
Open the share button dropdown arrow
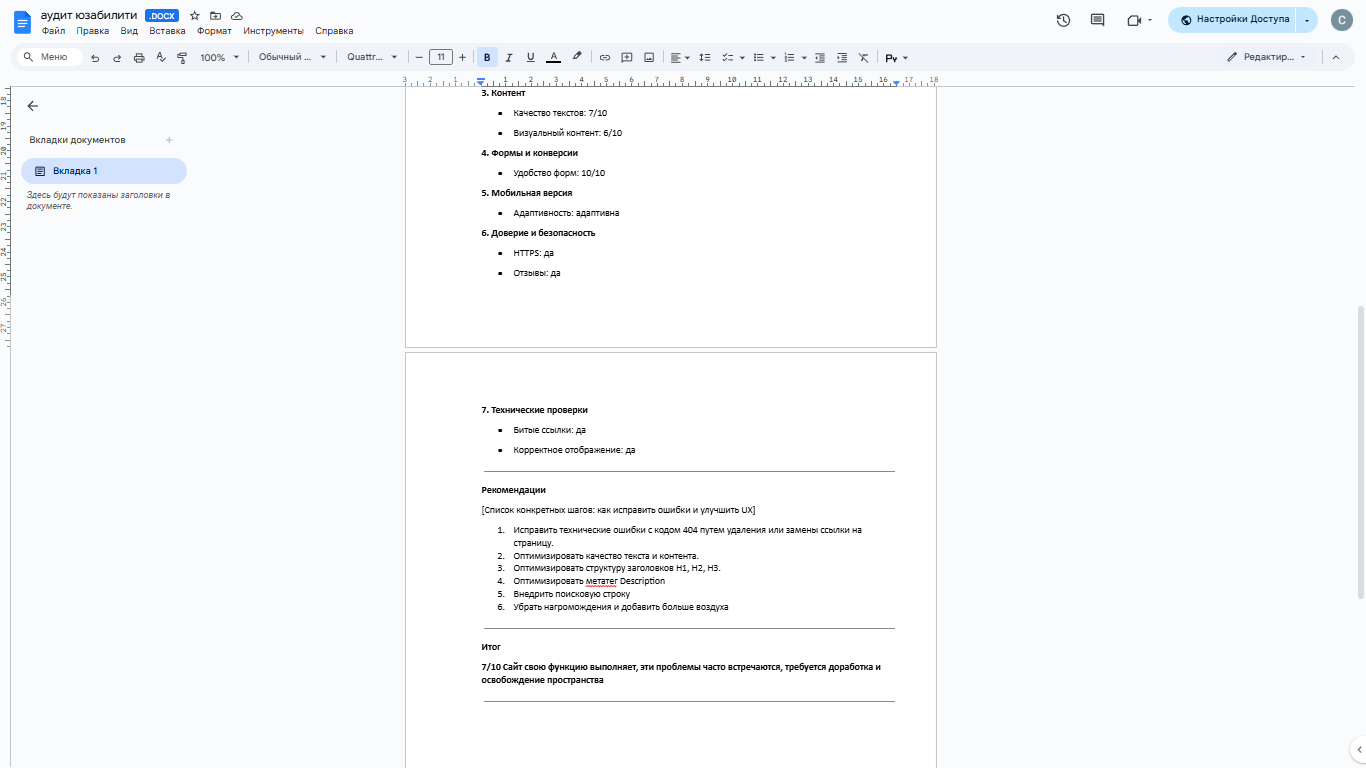(1307, 20)
